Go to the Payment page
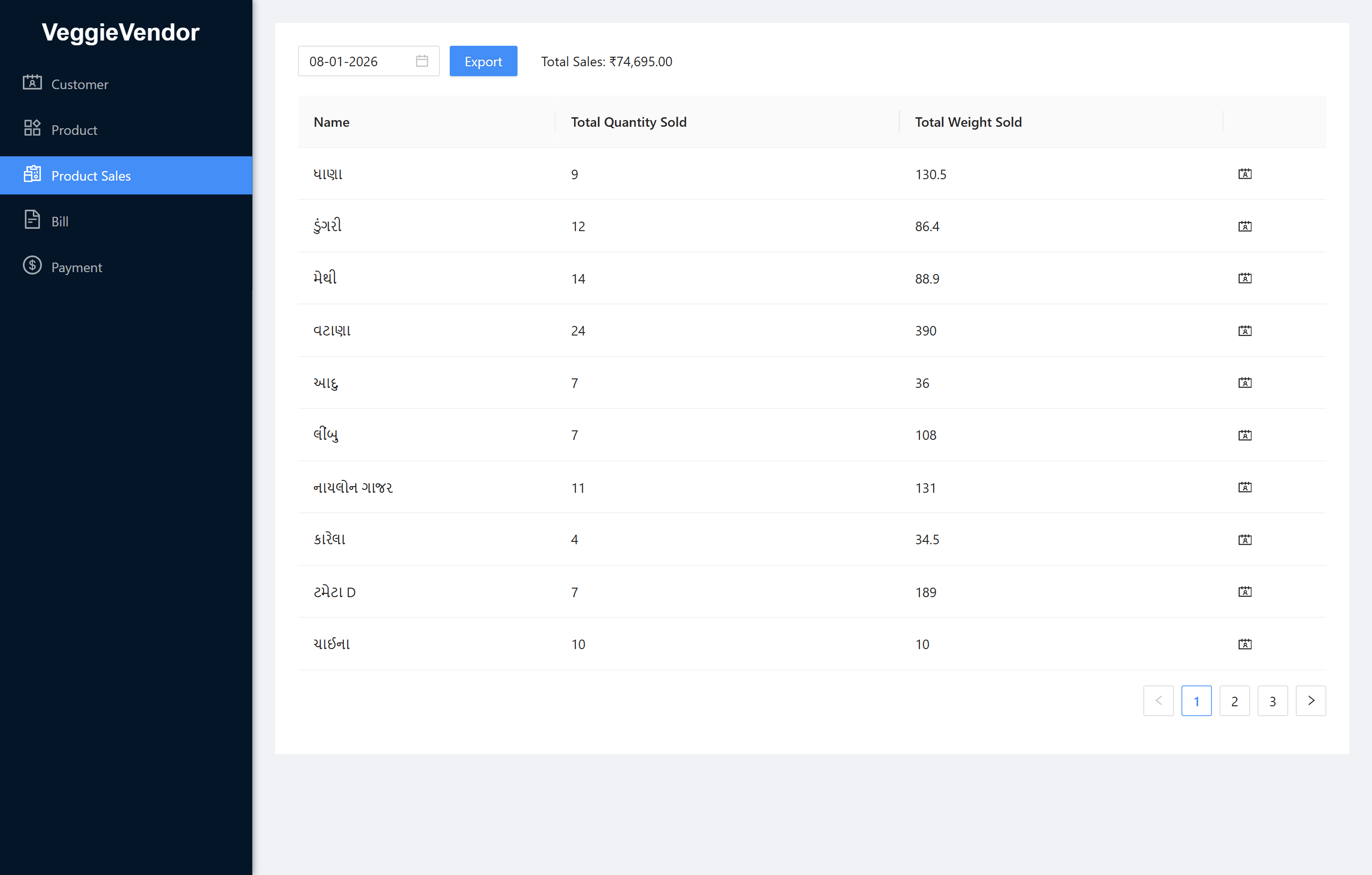1372x875 pixels. 76,267
